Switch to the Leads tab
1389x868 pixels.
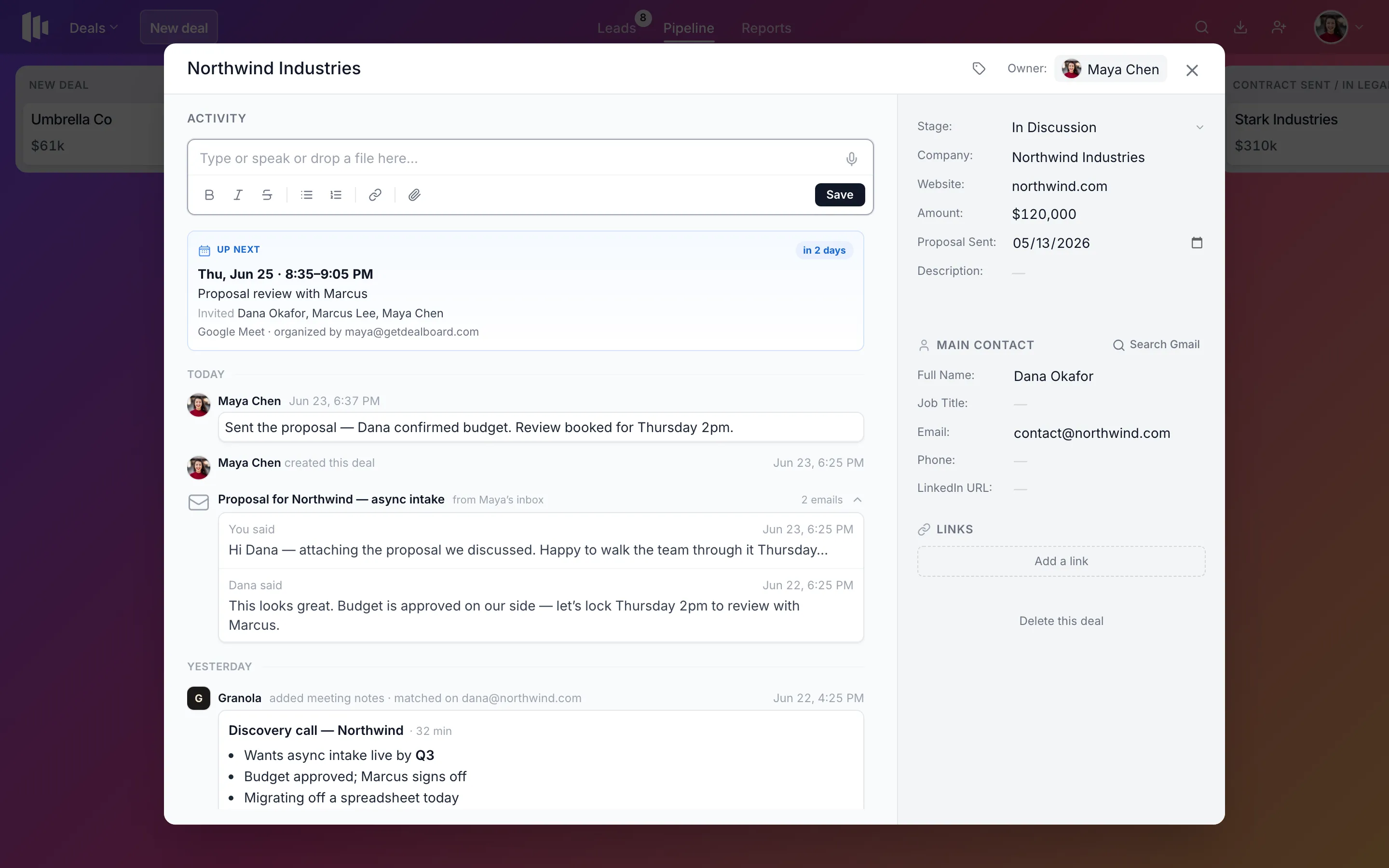(x=616, y=27)
